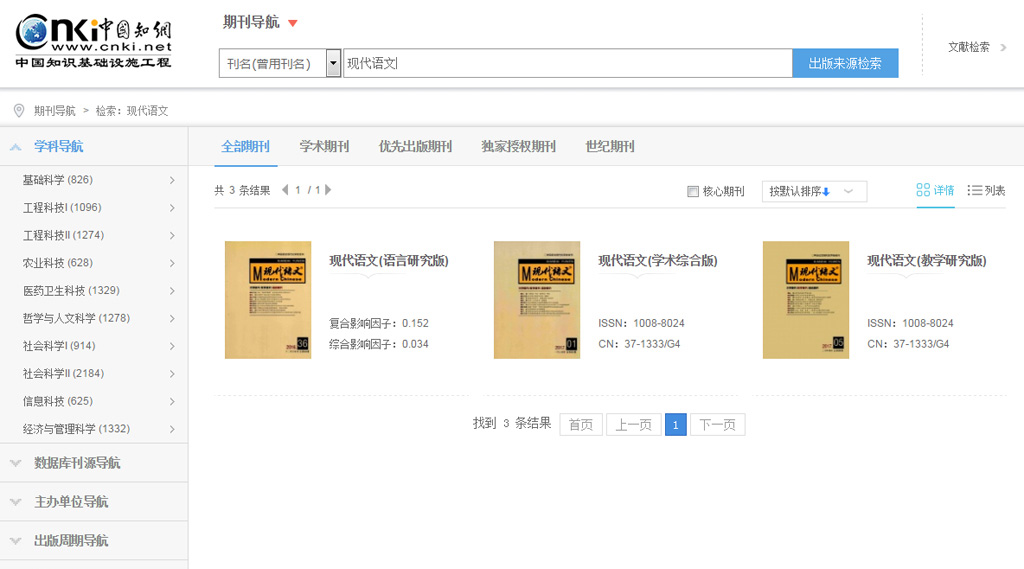Open the 刊名(曾用刊名) search field selector
This screenshot has width=1024, height=569.
(280, 63)
